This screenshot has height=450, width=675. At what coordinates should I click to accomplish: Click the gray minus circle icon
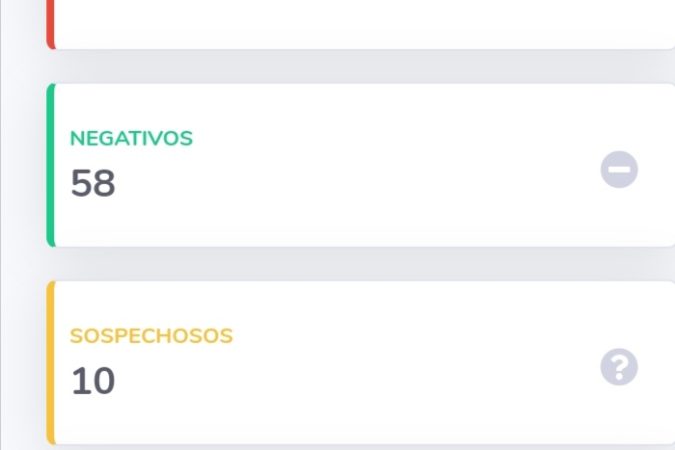point(619,169)
